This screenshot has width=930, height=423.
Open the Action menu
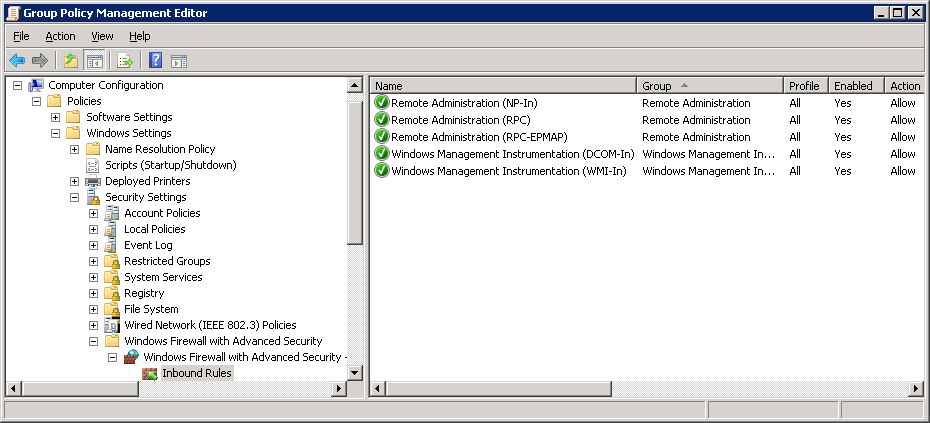coord(60,36)
